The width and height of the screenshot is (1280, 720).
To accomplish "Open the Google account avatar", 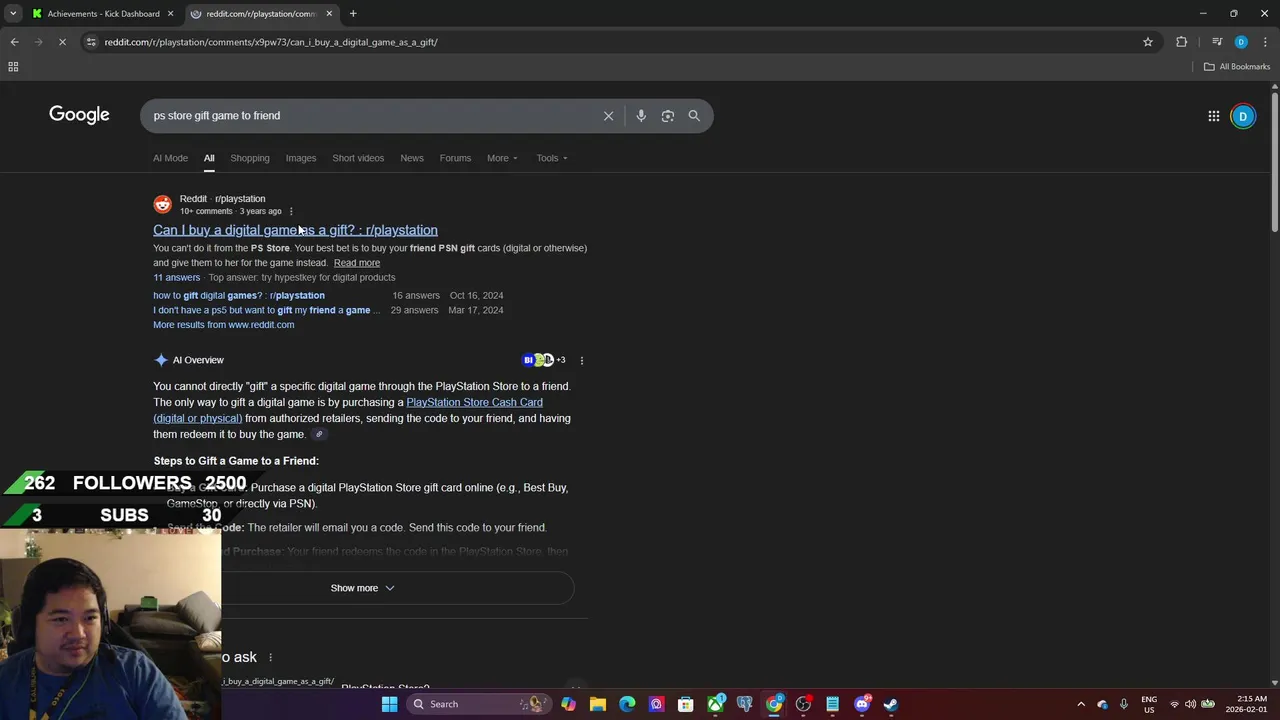I will (1243, 116).
